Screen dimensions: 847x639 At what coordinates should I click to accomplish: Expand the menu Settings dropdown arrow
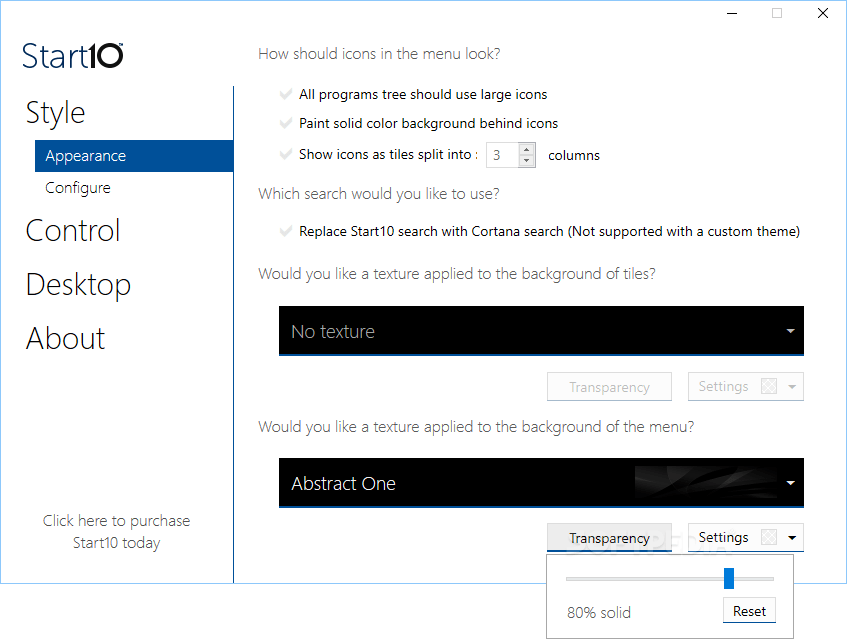point(792,537)
